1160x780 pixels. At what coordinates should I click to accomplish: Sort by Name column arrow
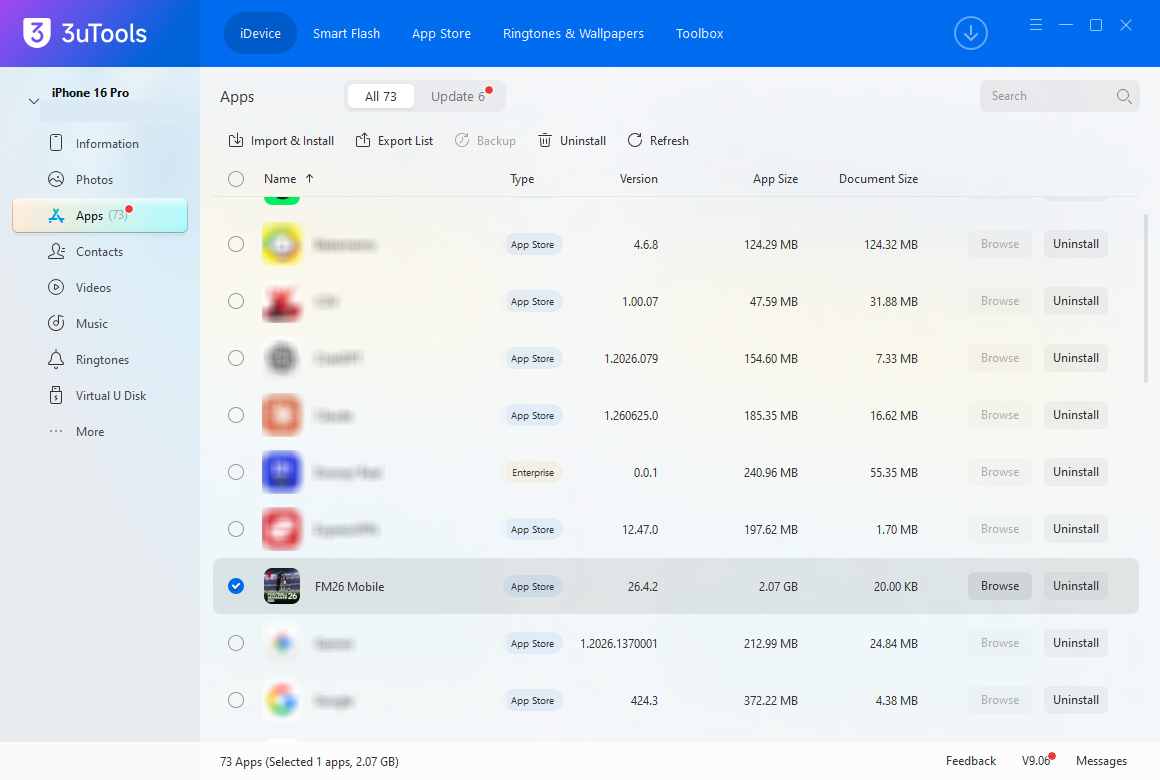[309, 178]
